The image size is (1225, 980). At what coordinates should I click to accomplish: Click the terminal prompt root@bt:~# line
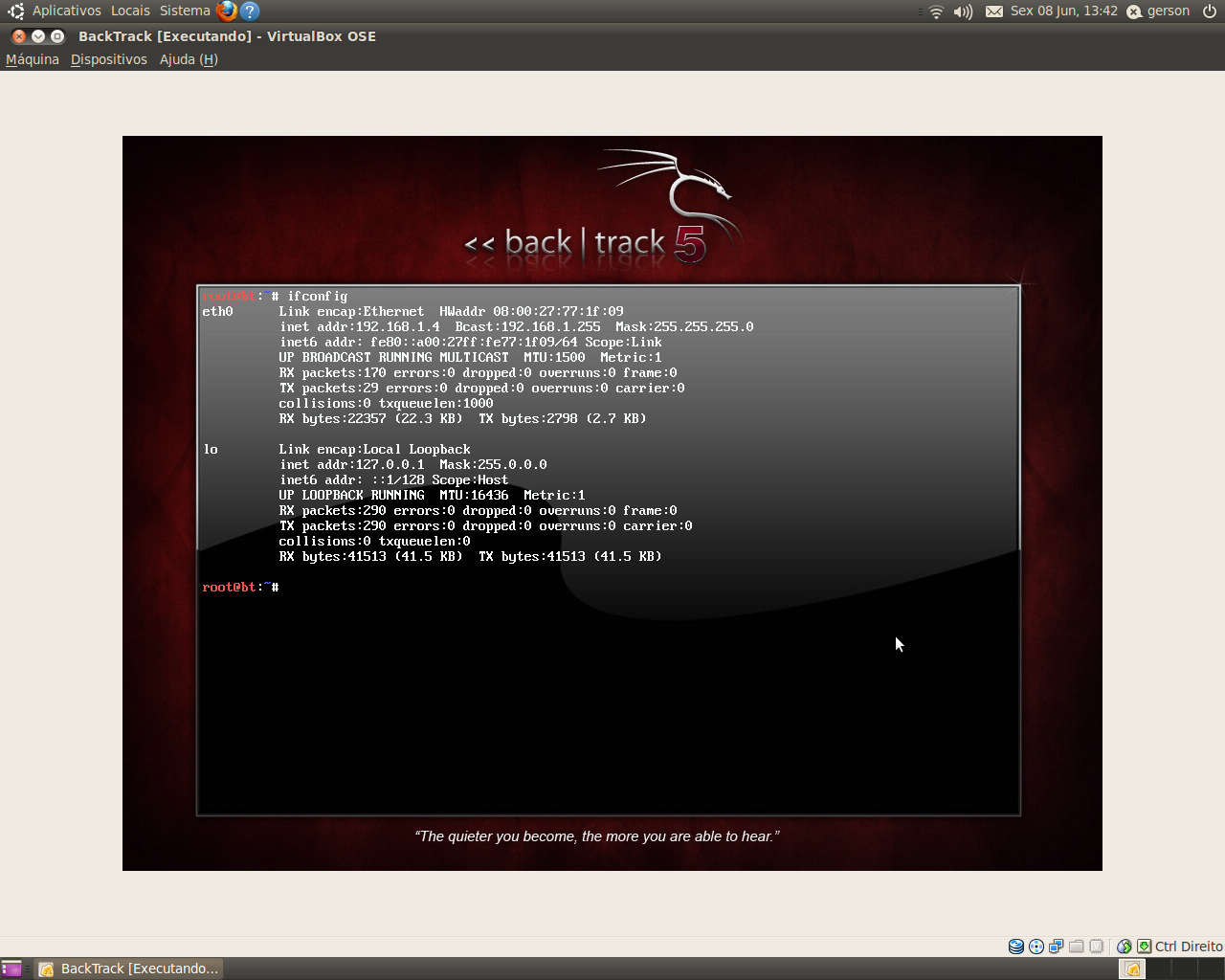pos(241,587)
